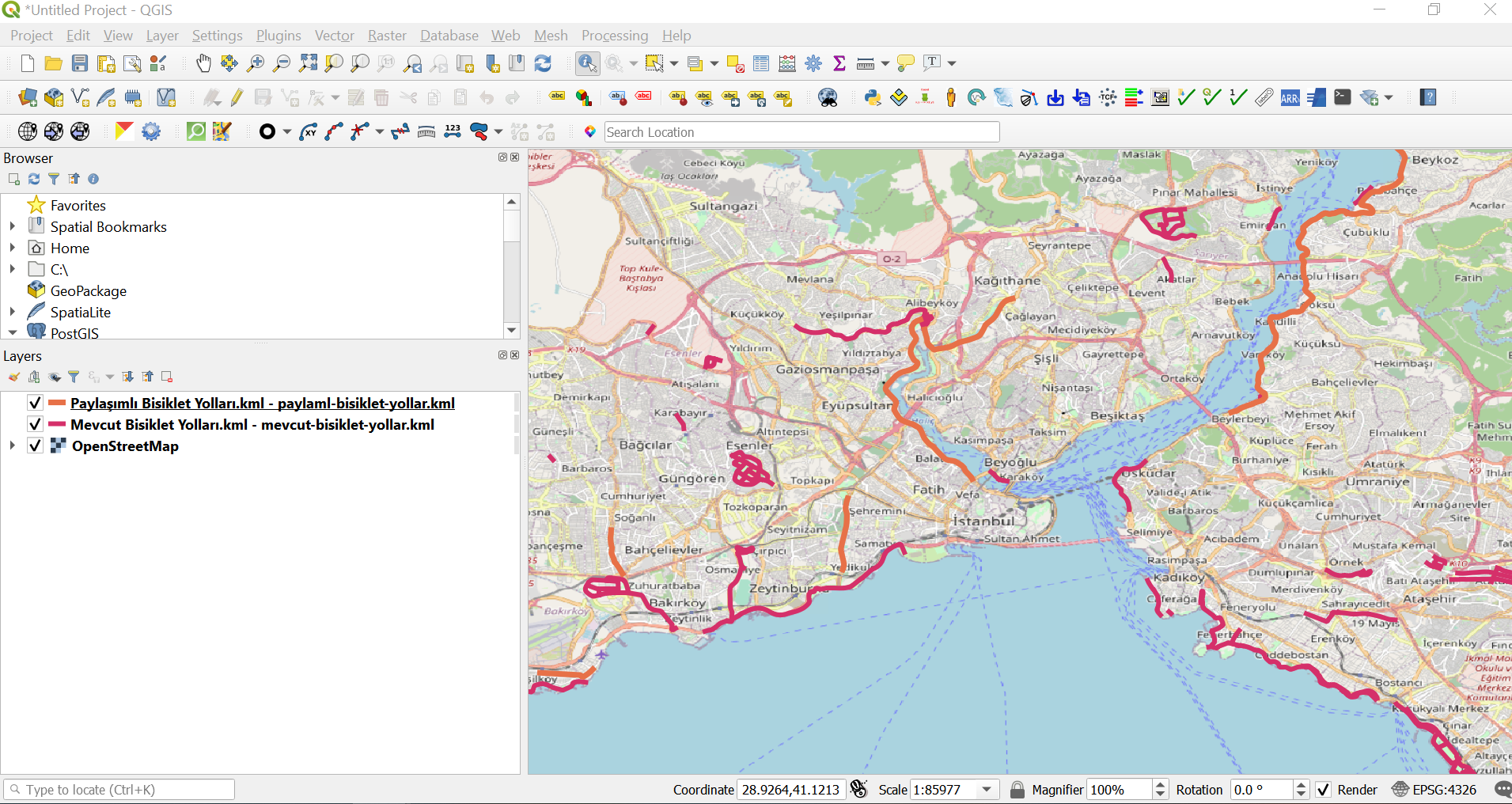Click the orange Paylaşımlı layer color swatch
Viewport: 1512px width, 804px height.
57,403
